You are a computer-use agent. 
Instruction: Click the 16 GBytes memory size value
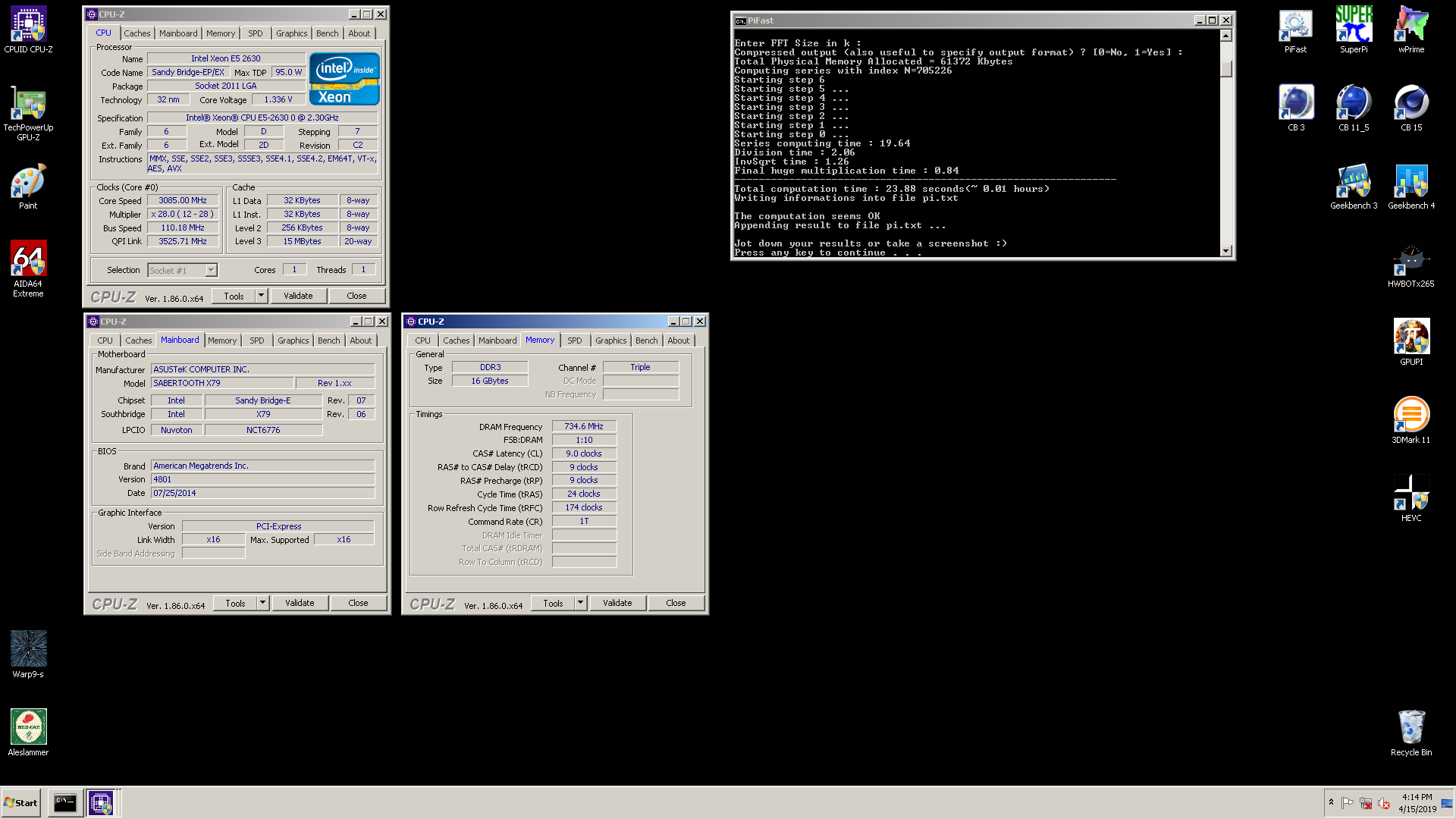click(x=490, y=381)
